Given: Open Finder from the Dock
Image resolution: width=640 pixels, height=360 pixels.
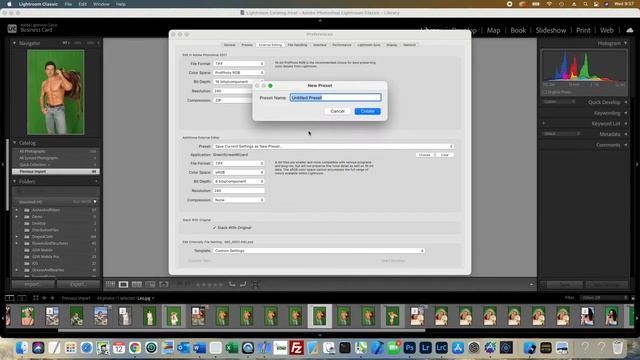Looking at the screenshot, I should click(22, 348).
